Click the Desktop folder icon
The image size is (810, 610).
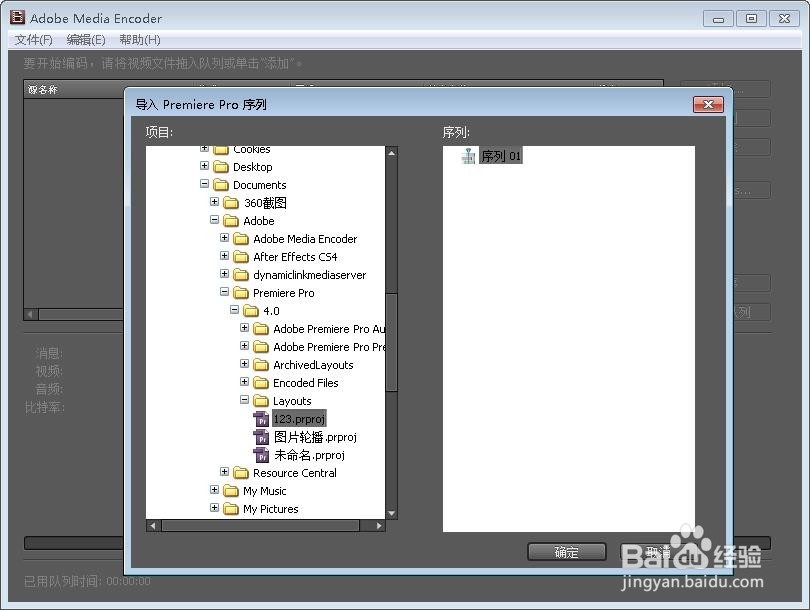click(x=221, y=167)
